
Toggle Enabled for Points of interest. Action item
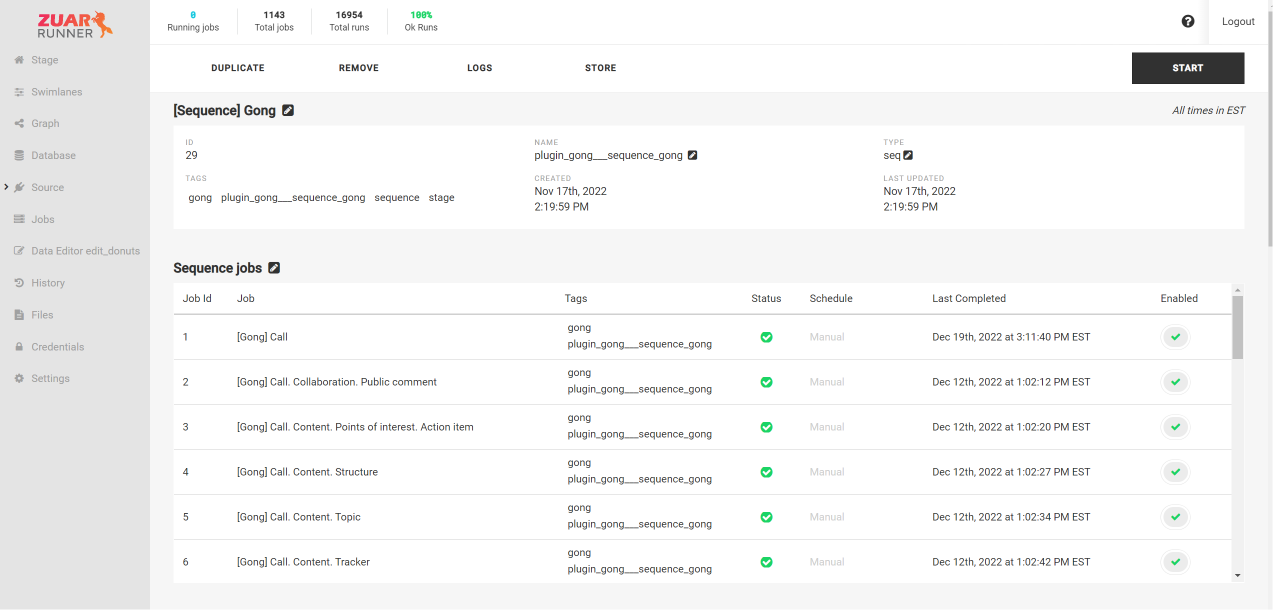1176,427
